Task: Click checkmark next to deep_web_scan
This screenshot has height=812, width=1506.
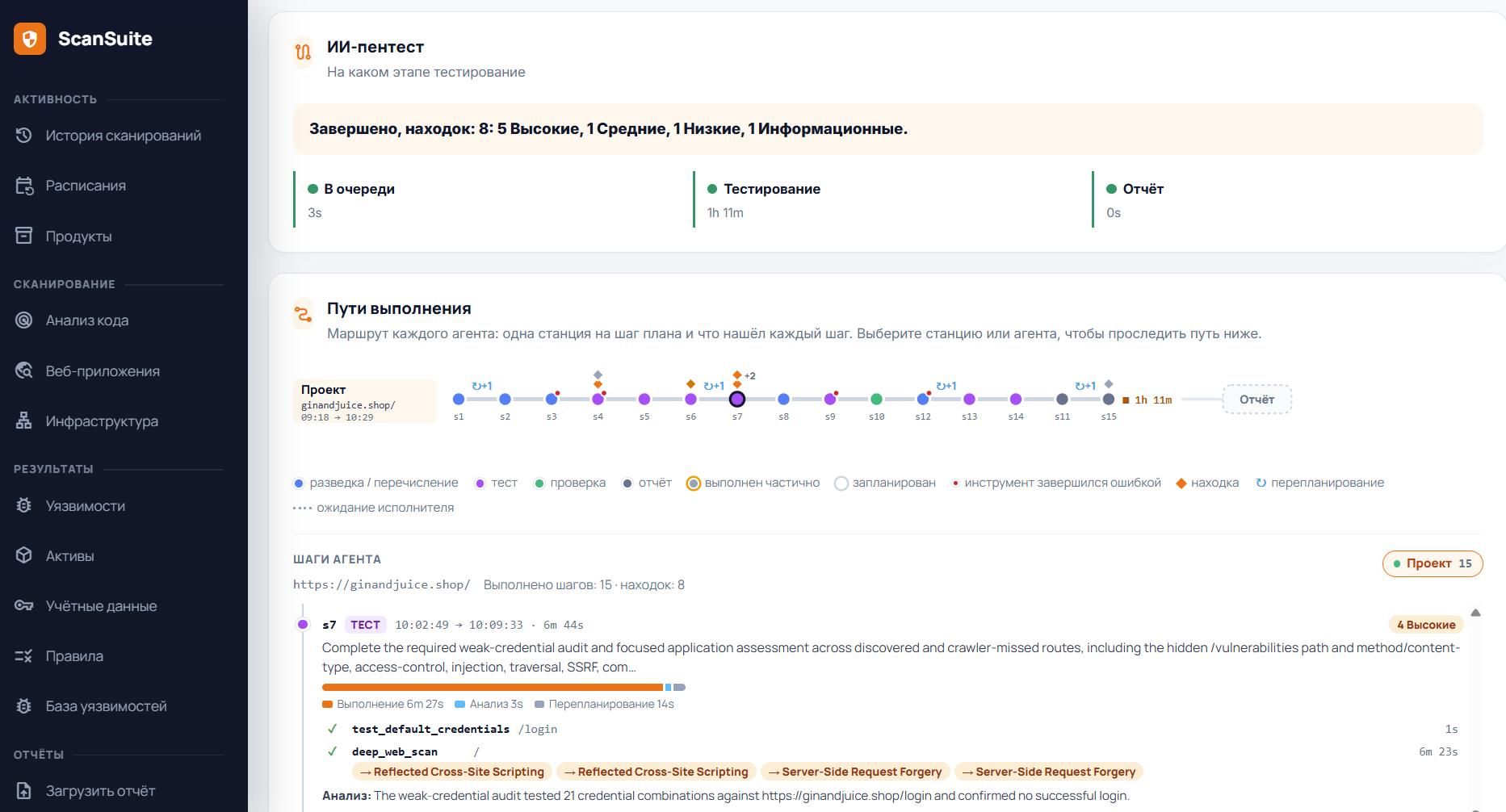Action: pyautogui.click(x=333, y=751)
